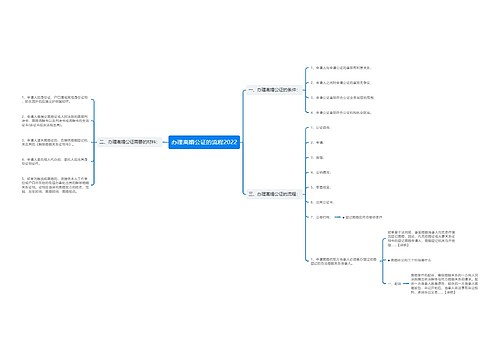The height and width of the screenshot is (360, 500).
Task: Select branch 三、办理离婚公证的流程
Action: pos(273,194)
